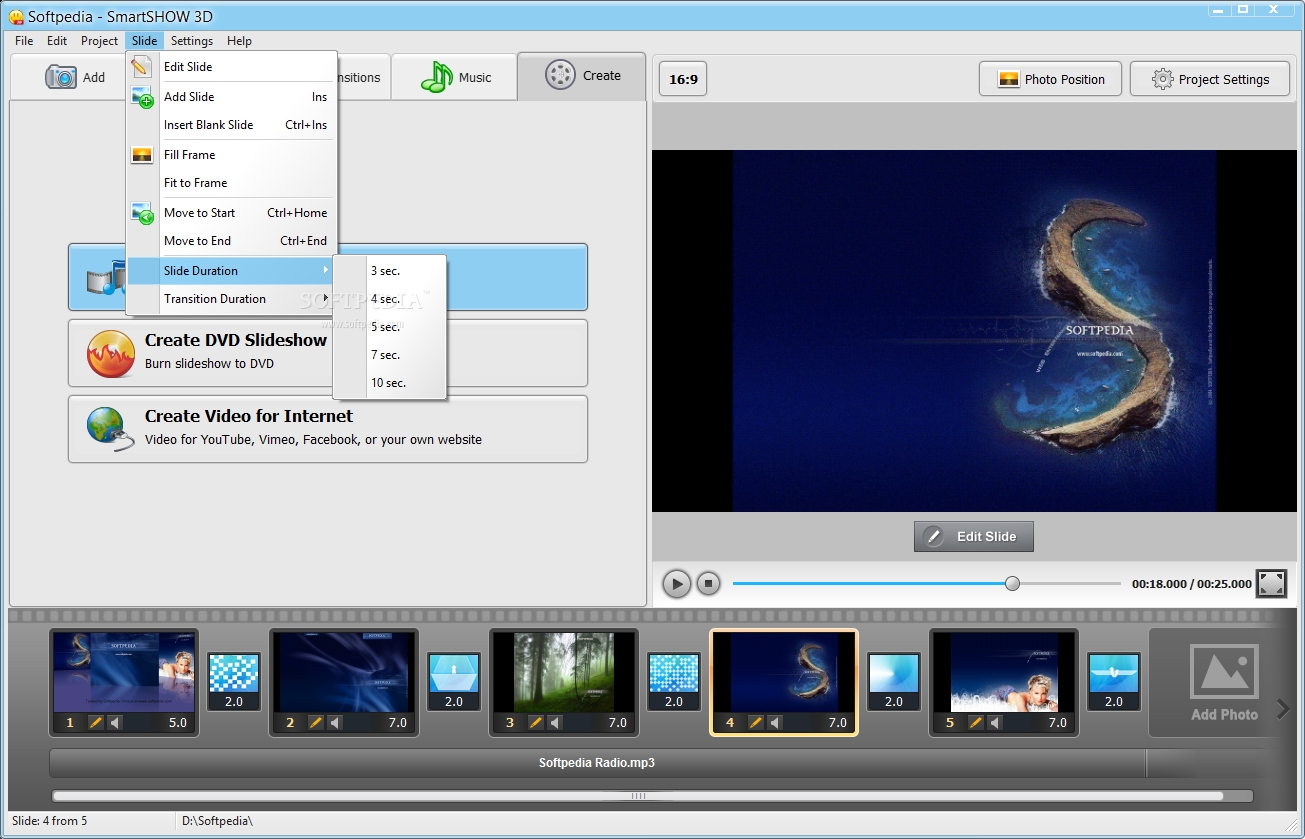Click the slide 4 duration value 7.0
1305x839 pixels.
coord(838,722)
